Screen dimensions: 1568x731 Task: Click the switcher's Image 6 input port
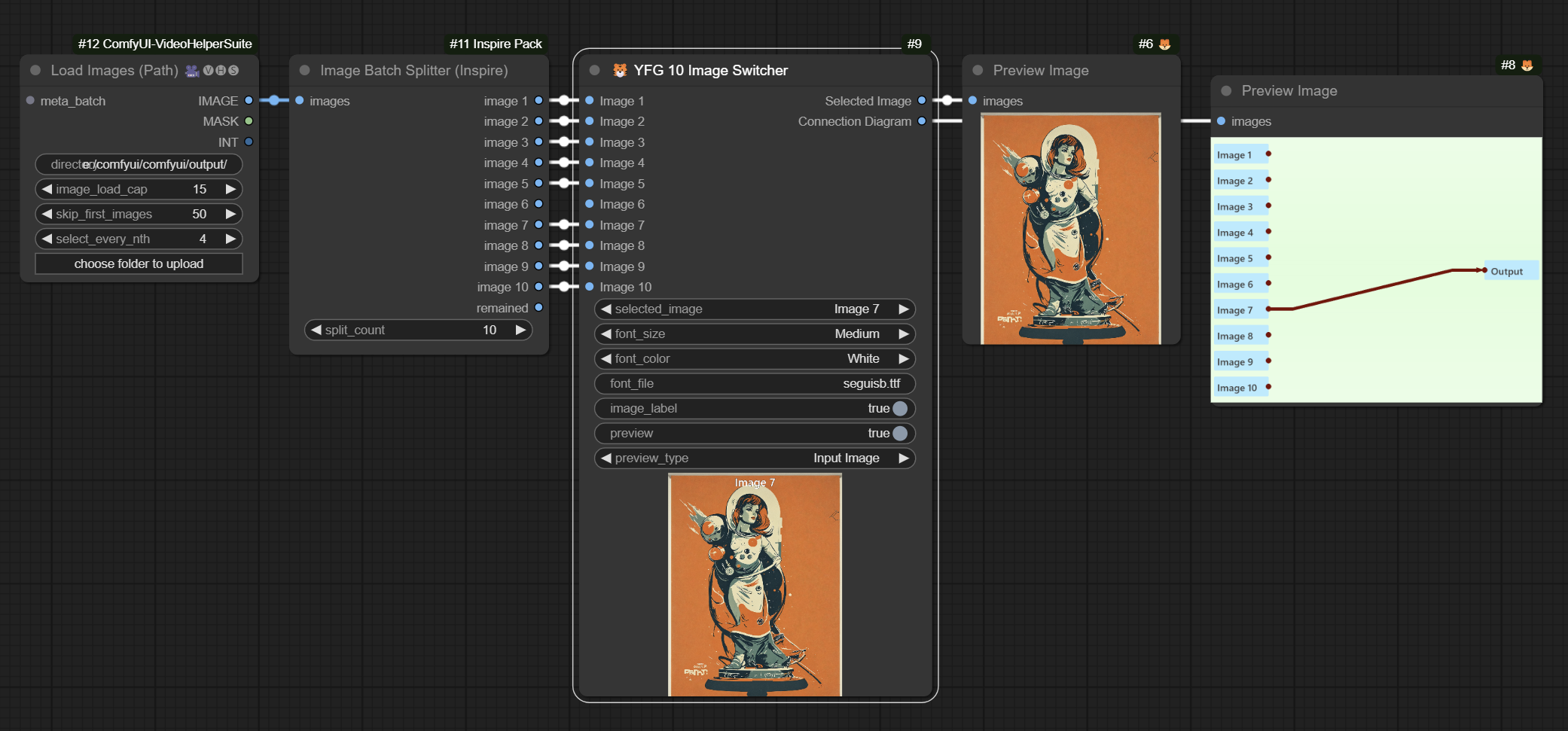click(590, 203)
